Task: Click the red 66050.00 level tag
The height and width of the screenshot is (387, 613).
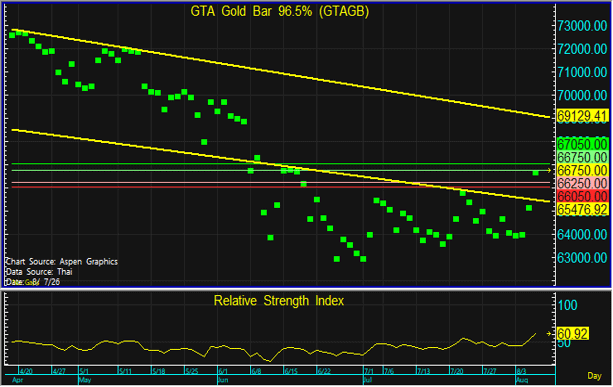Action: click(582, 196)
